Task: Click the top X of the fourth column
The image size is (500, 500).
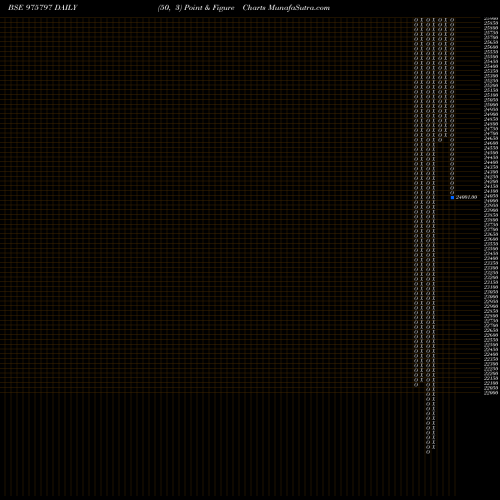Action: (434, 20)
